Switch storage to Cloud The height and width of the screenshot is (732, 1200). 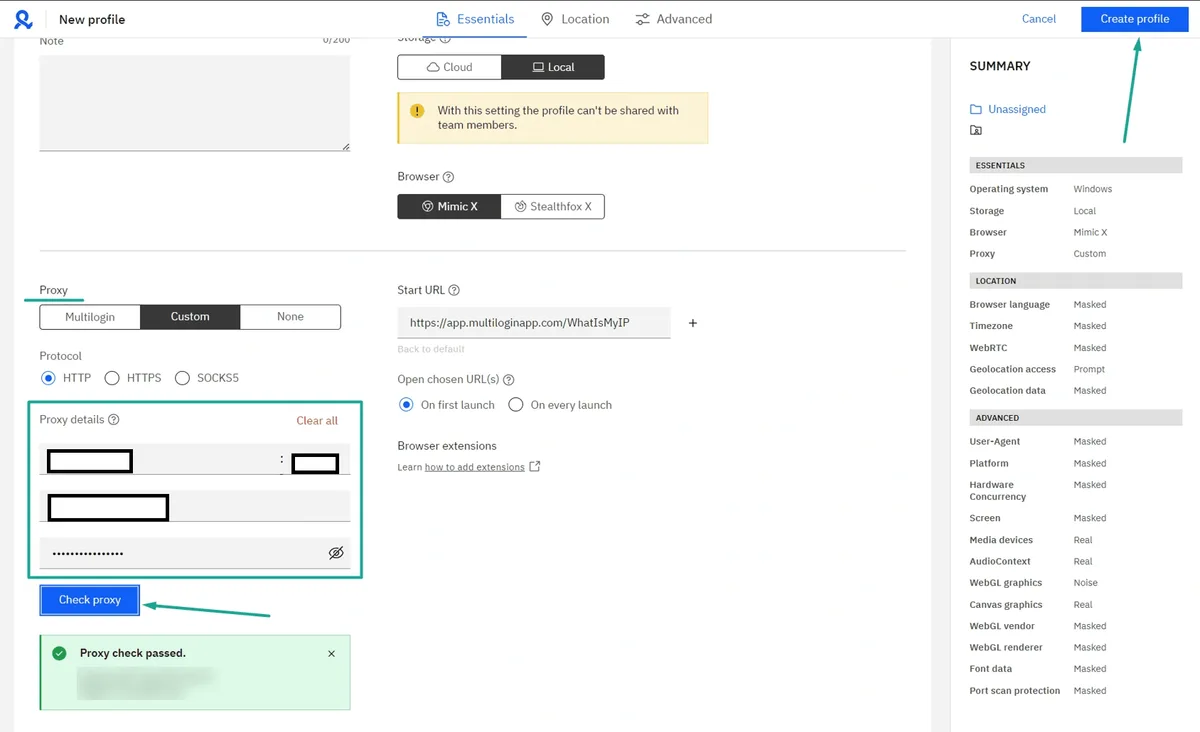[x=449, y=67]
